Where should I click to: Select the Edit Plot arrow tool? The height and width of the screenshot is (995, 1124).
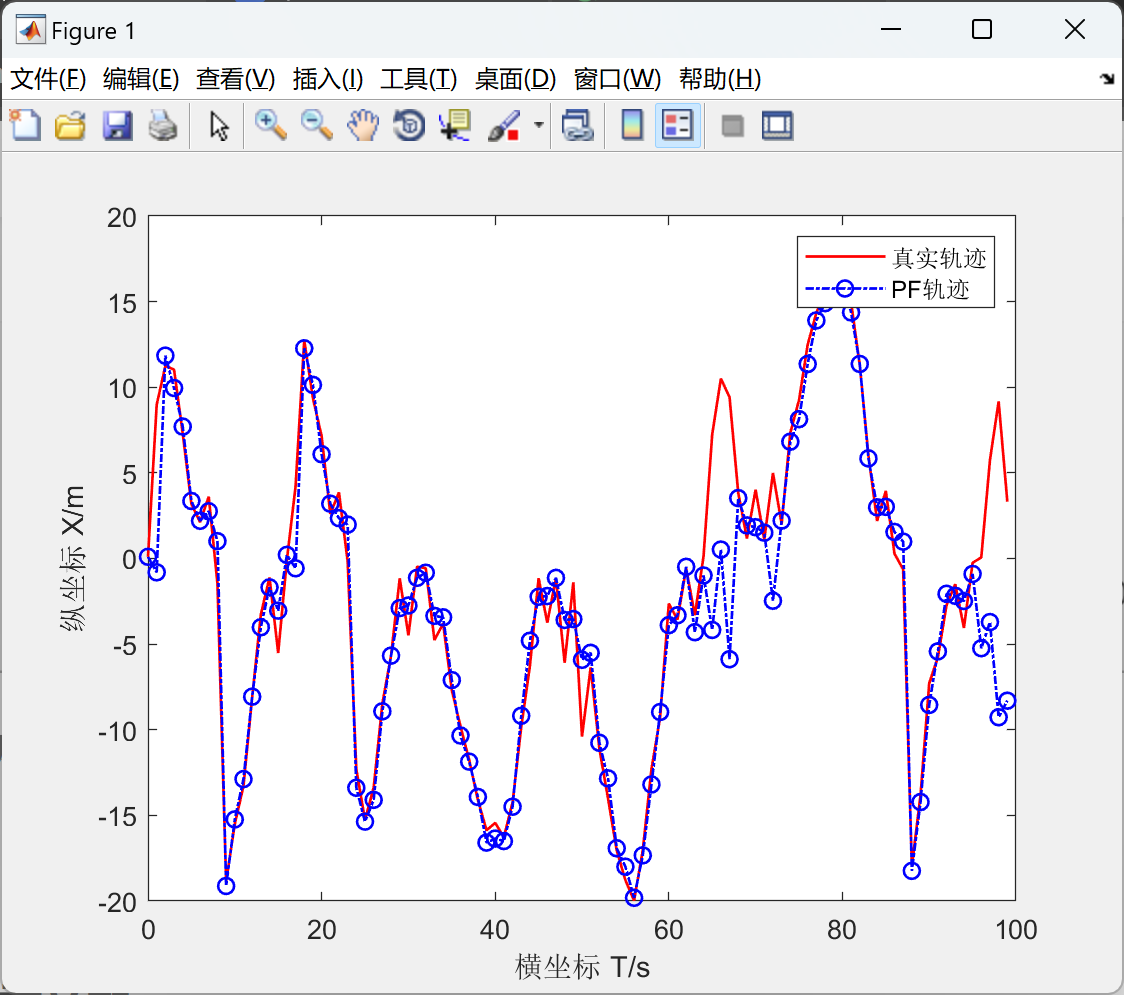[x=219, y=125]
